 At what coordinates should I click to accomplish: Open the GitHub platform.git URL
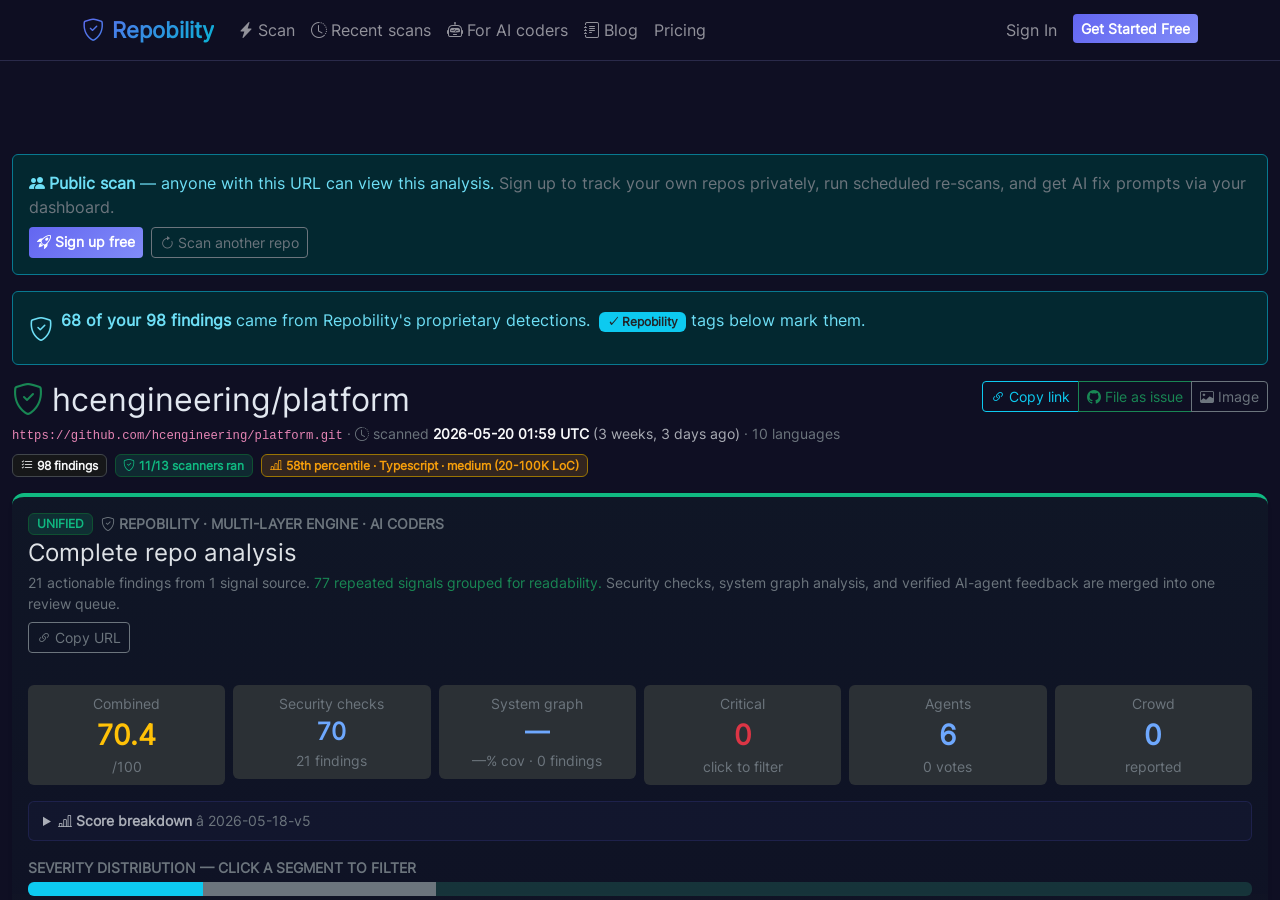point(177,435)
